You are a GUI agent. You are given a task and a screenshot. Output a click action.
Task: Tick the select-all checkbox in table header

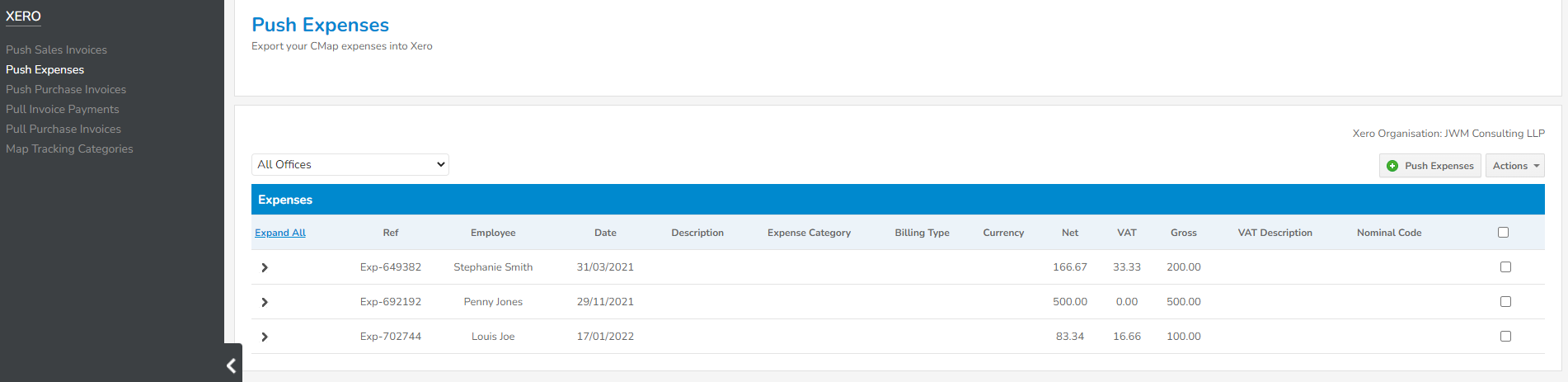1503,233
